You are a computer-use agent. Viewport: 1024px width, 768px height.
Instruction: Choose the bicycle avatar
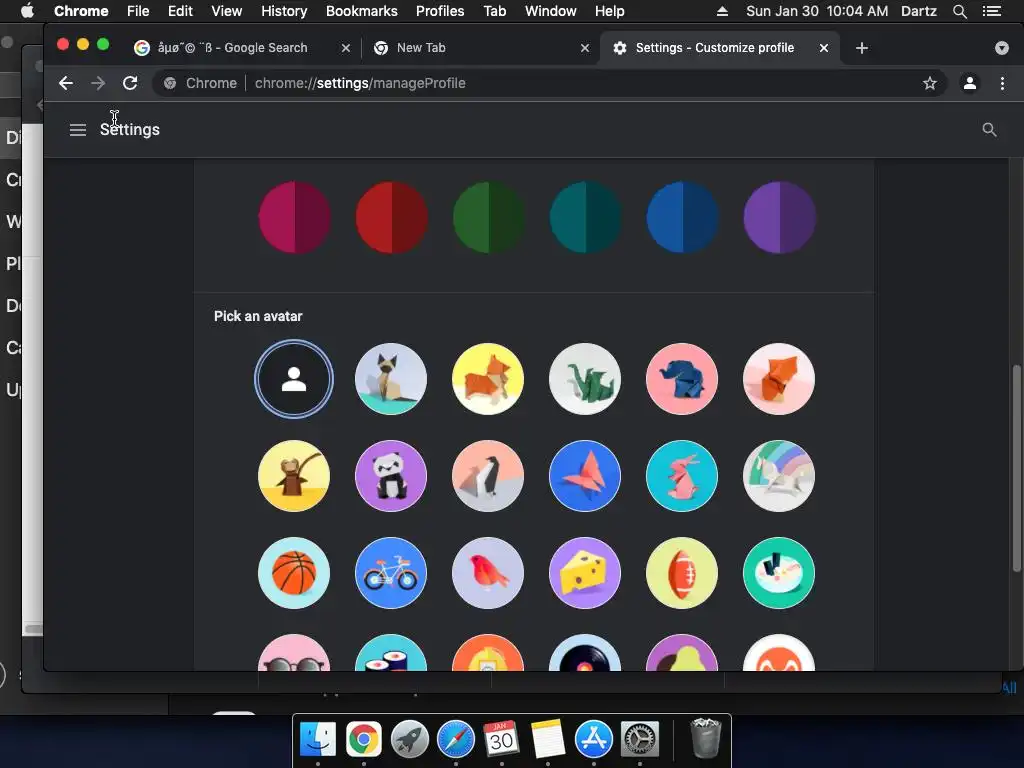click(391, 573)
